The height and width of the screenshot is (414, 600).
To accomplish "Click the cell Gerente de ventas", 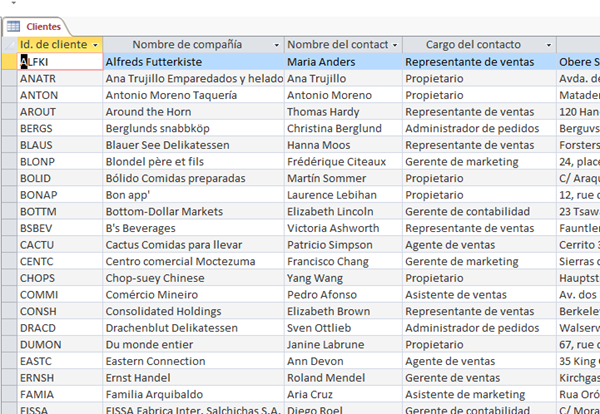I will pos(479,378).
